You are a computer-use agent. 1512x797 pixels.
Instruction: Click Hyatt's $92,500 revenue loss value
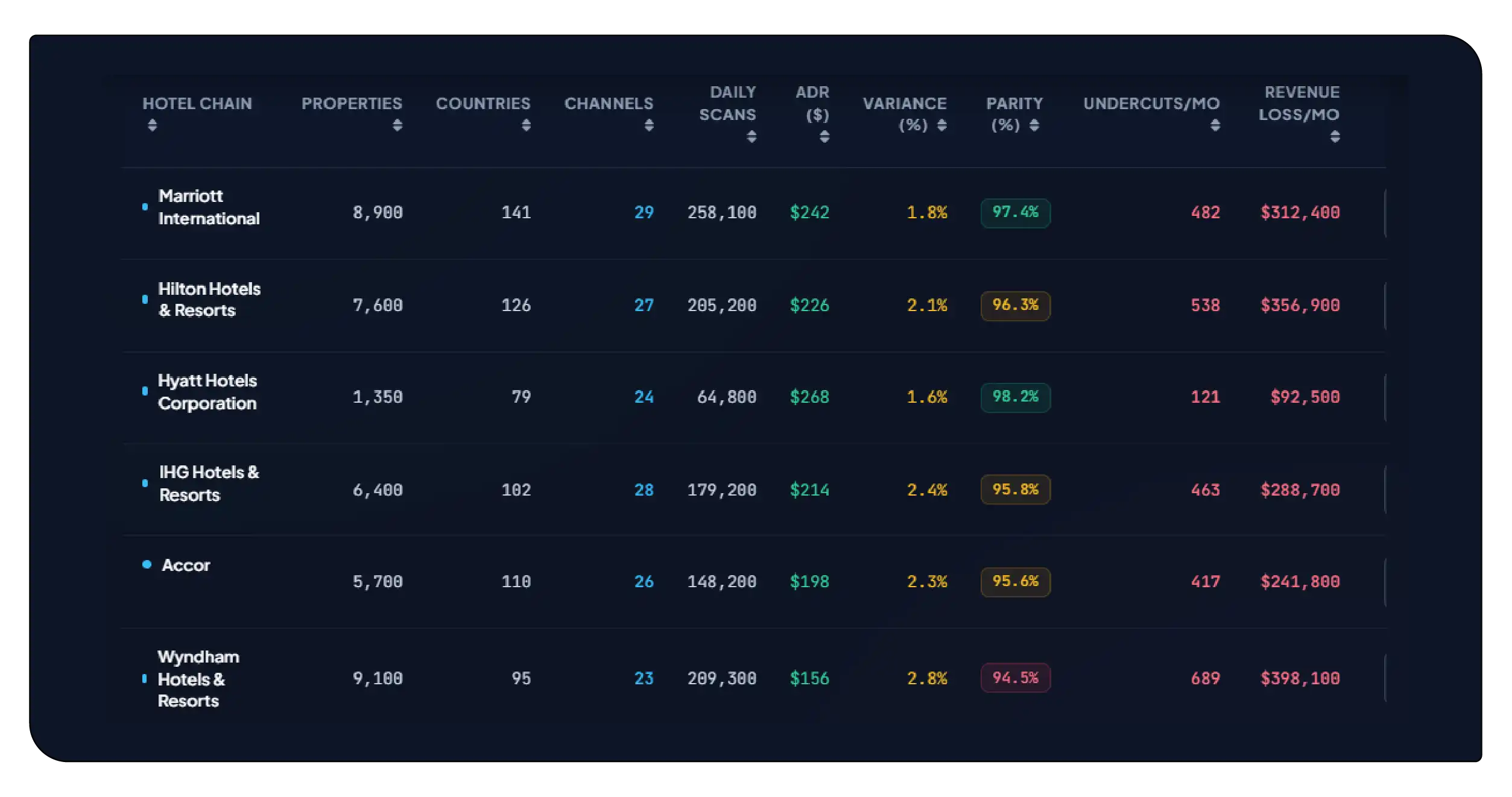click(x=1305, y=397)
